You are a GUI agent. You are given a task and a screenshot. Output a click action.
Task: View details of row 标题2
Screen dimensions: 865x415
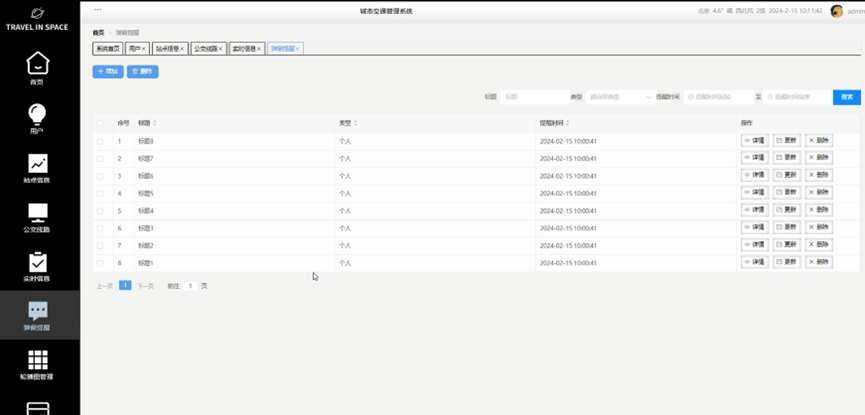click(x=754, y=245)
